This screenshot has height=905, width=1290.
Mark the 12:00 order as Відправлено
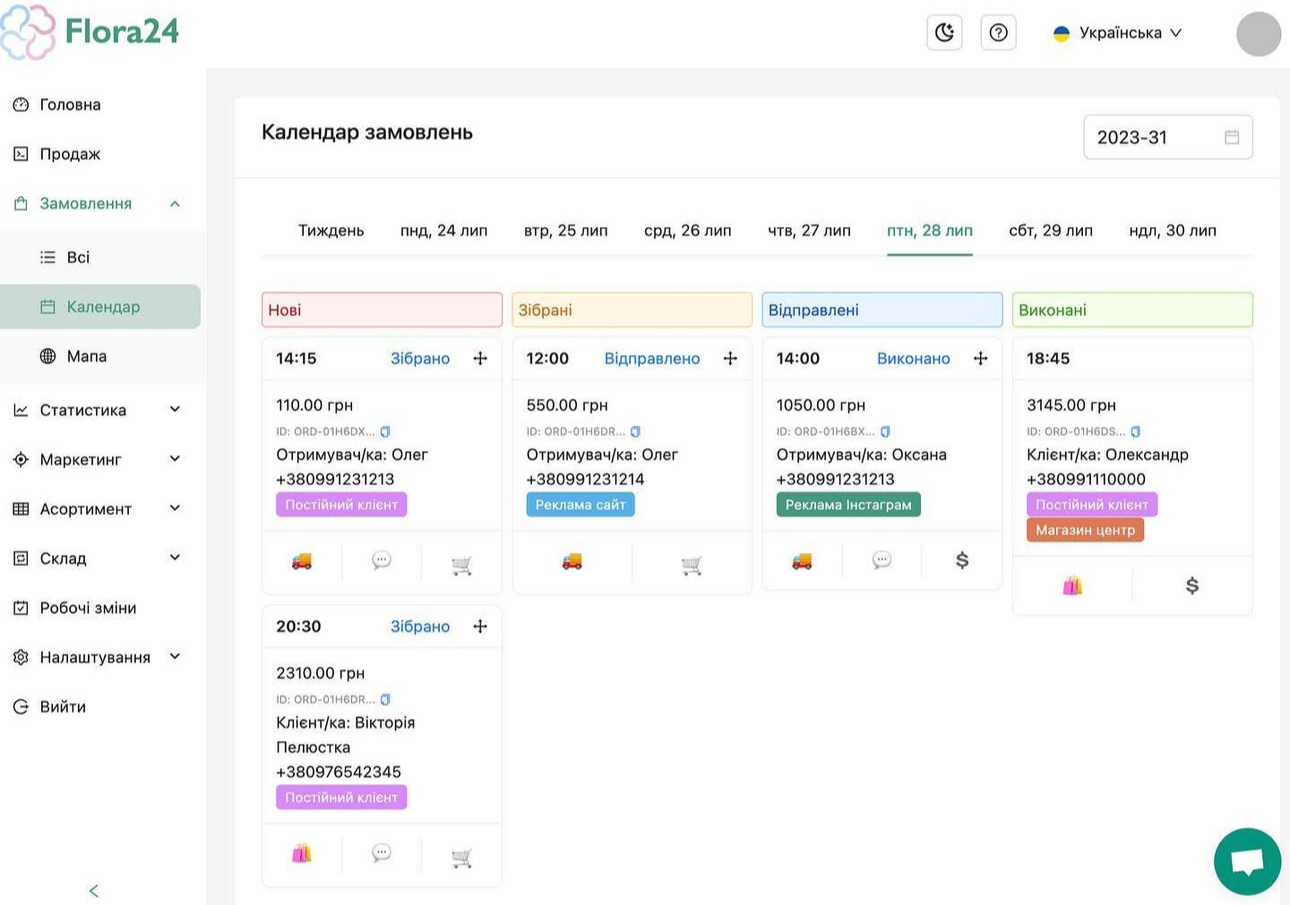652,358
